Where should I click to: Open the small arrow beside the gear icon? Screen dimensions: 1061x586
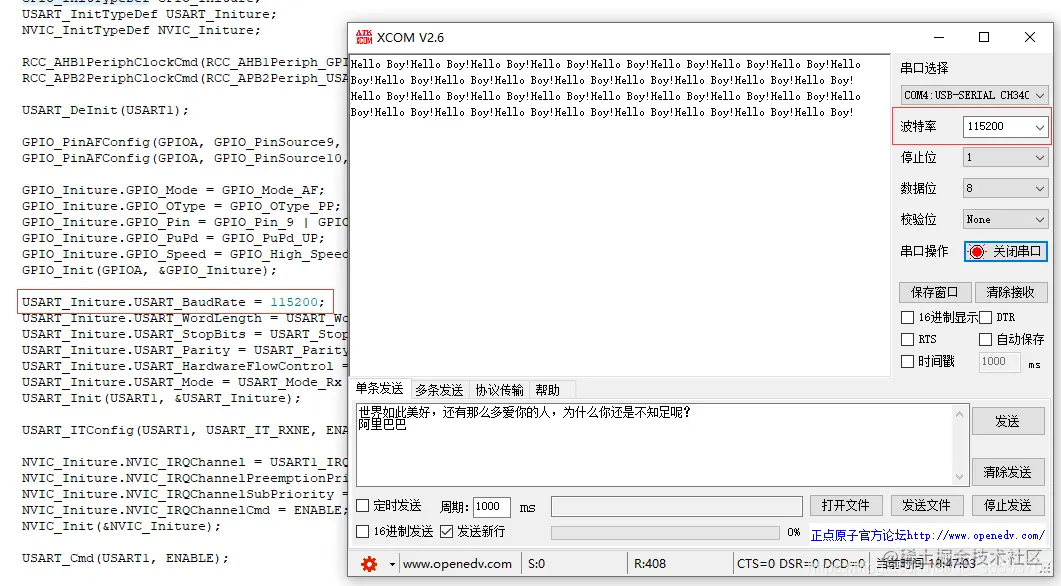pyautogui.click(x=392, y=564)
